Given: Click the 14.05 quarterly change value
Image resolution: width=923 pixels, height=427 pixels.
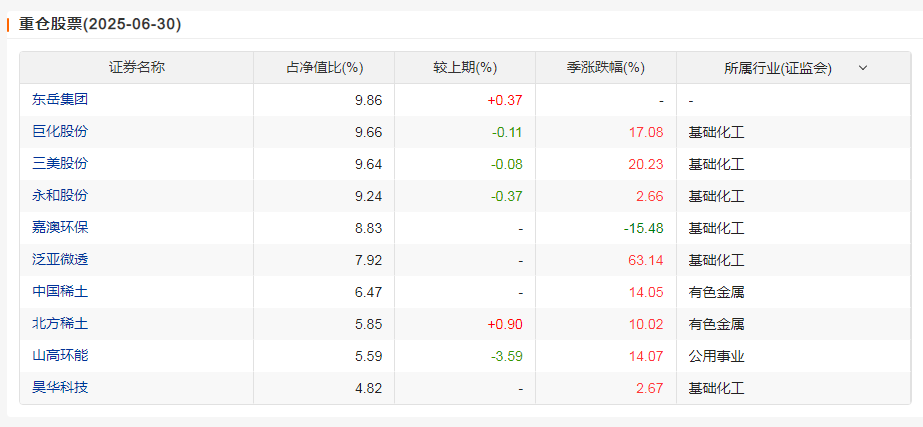Looking at the screenshot, I should point(646,293).
